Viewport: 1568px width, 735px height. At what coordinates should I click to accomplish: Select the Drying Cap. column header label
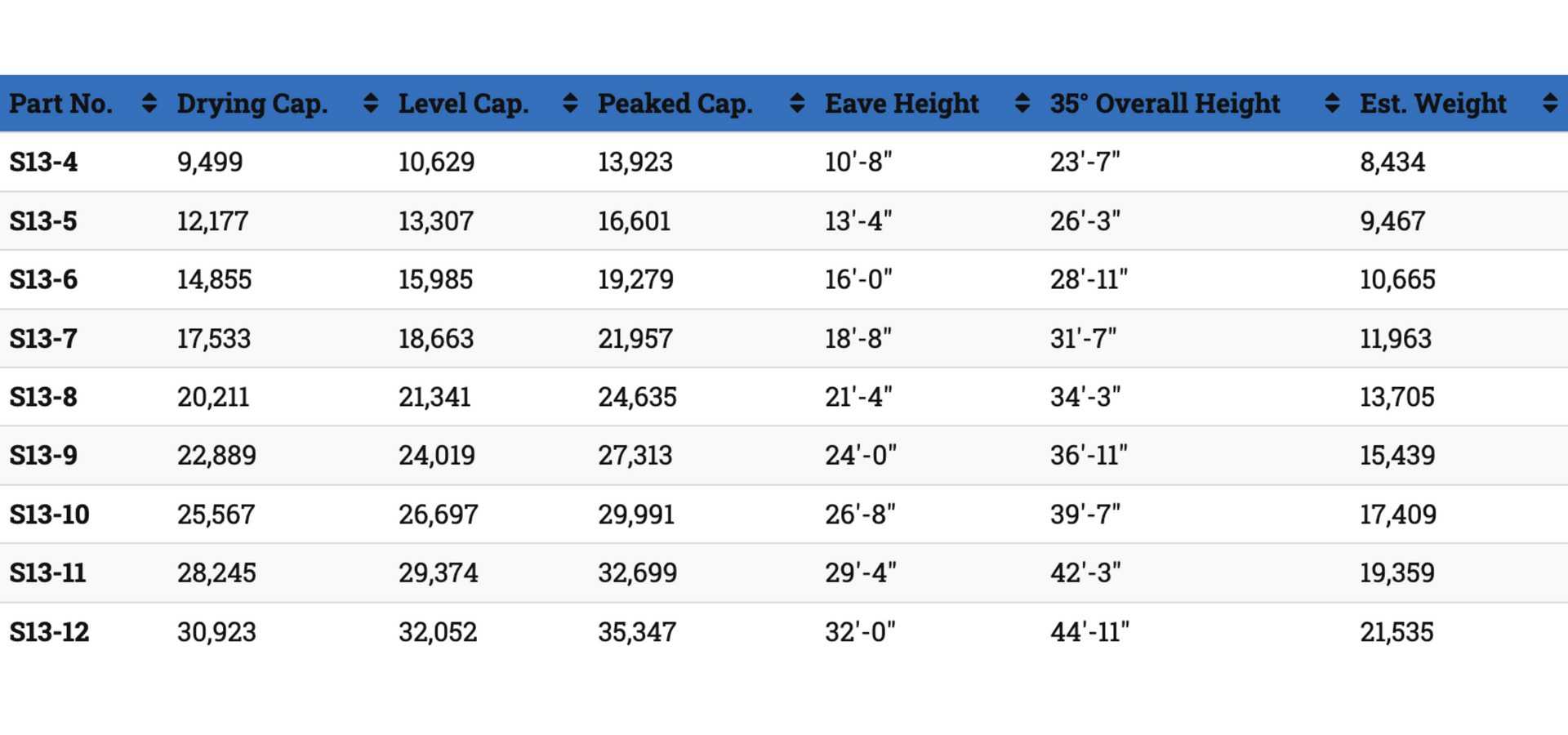click(x=252, y=104)
